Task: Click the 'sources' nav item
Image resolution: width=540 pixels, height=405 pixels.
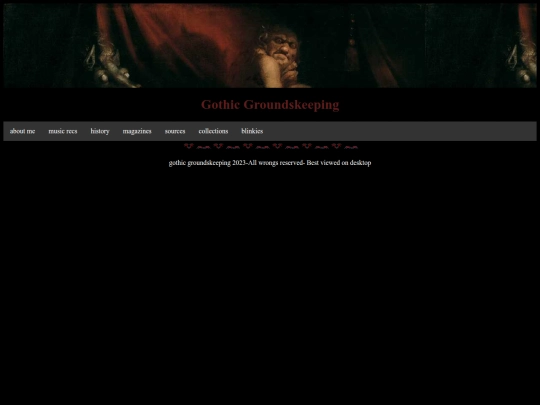Action: pyautogui.click(x=175, y=131)
